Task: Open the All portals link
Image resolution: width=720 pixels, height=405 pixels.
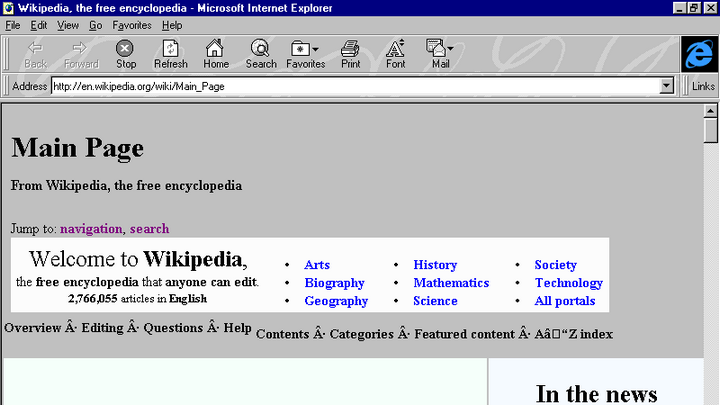Action: coord(564,301)
